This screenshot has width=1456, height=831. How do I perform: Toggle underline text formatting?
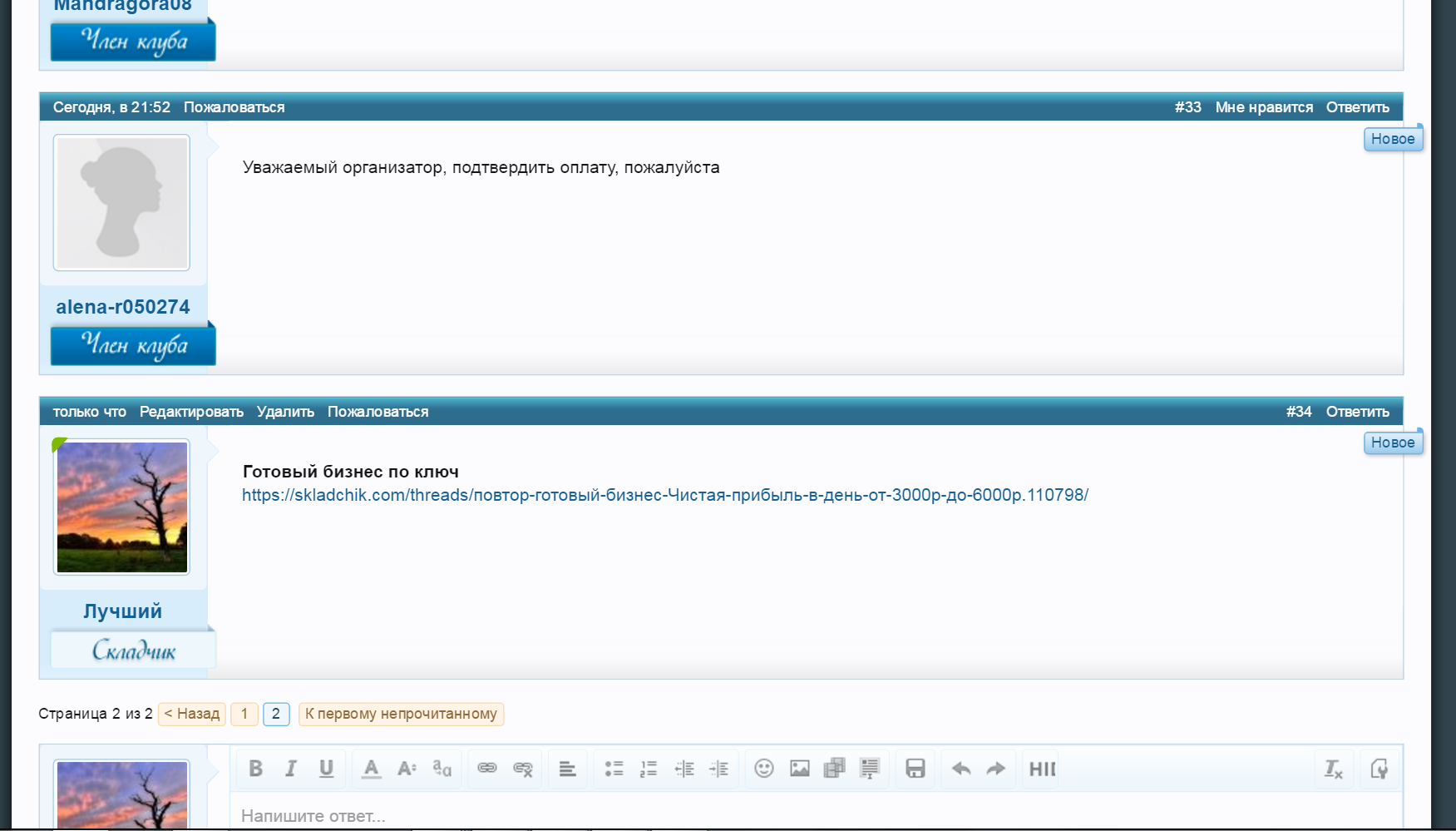pyautogui.click(x=326, y=769)
